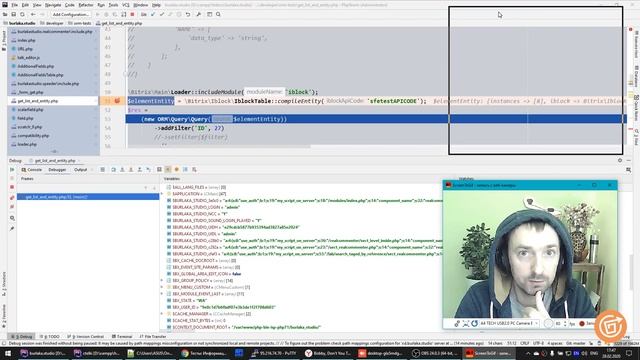Click burlaka.studio breadcrumb
This screenshot has height=360, width=640.
click(x=19, y=23)
